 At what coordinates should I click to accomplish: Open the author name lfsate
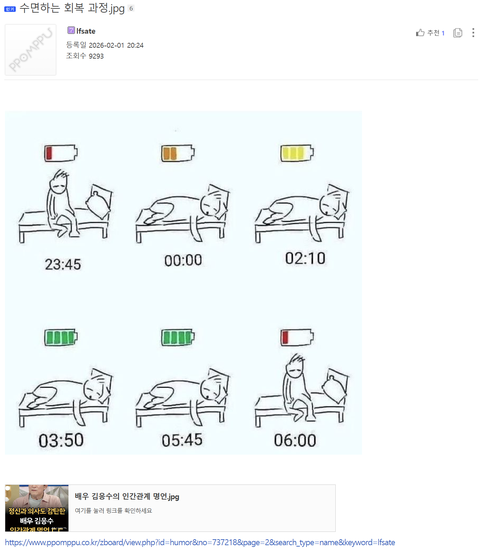click(86, 31)
